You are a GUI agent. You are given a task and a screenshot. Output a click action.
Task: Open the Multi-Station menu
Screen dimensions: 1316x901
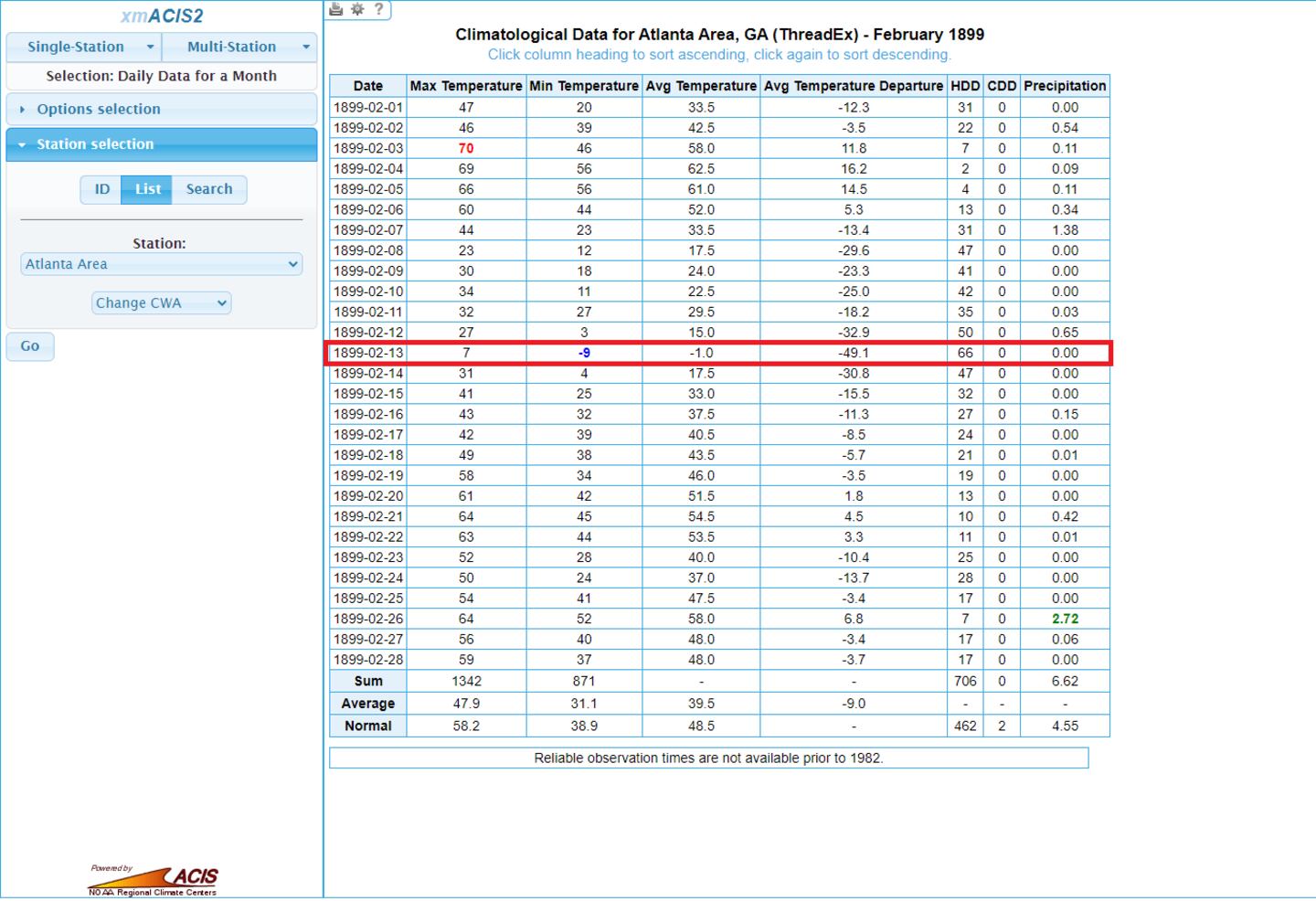[x=239, y=47]
